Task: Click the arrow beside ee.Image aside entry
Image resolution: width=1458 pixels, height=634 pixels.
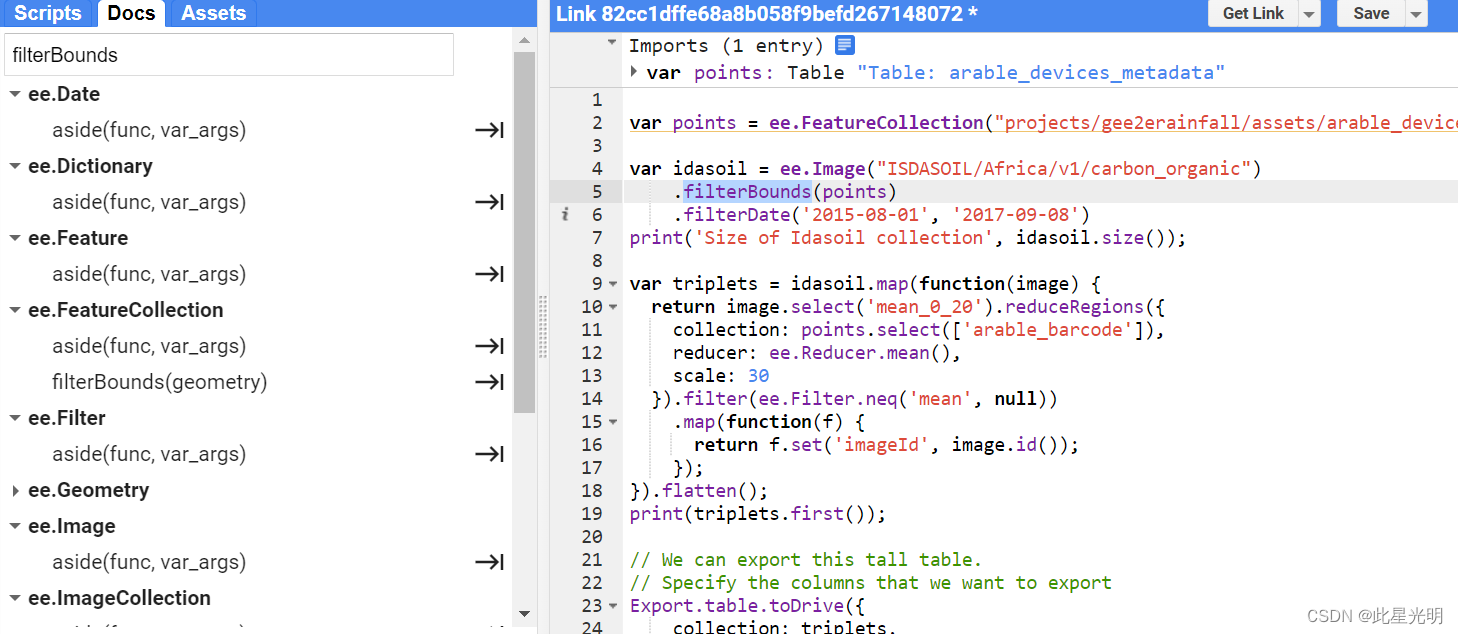Action: coord(489,562)
